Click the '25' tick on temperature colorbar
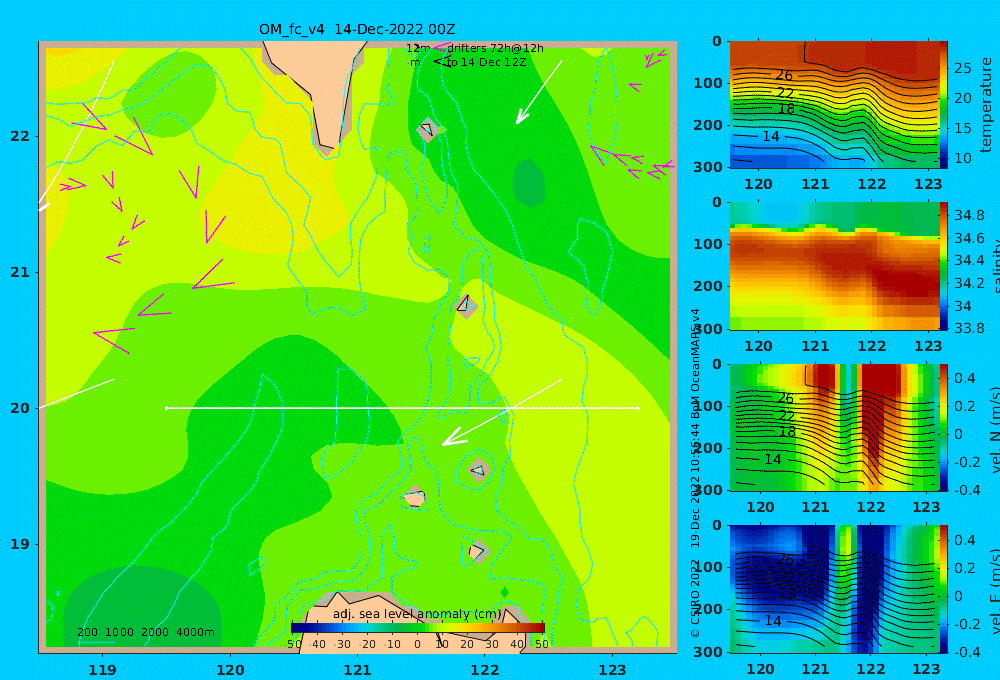This screenshot has height=680, width=1000. (x=963, y=68)
